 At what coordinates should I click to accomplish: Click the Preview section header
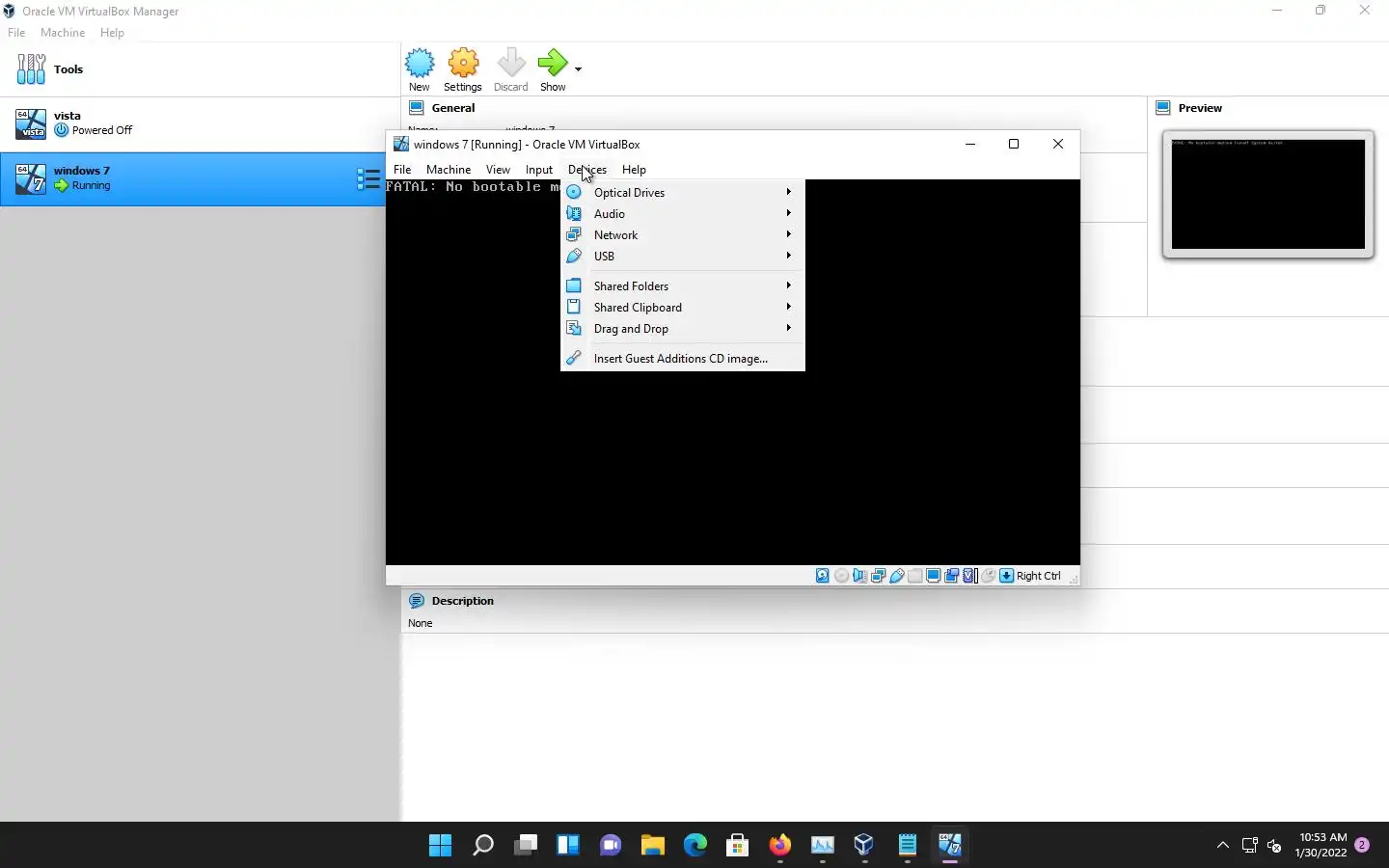[1200, 108]
